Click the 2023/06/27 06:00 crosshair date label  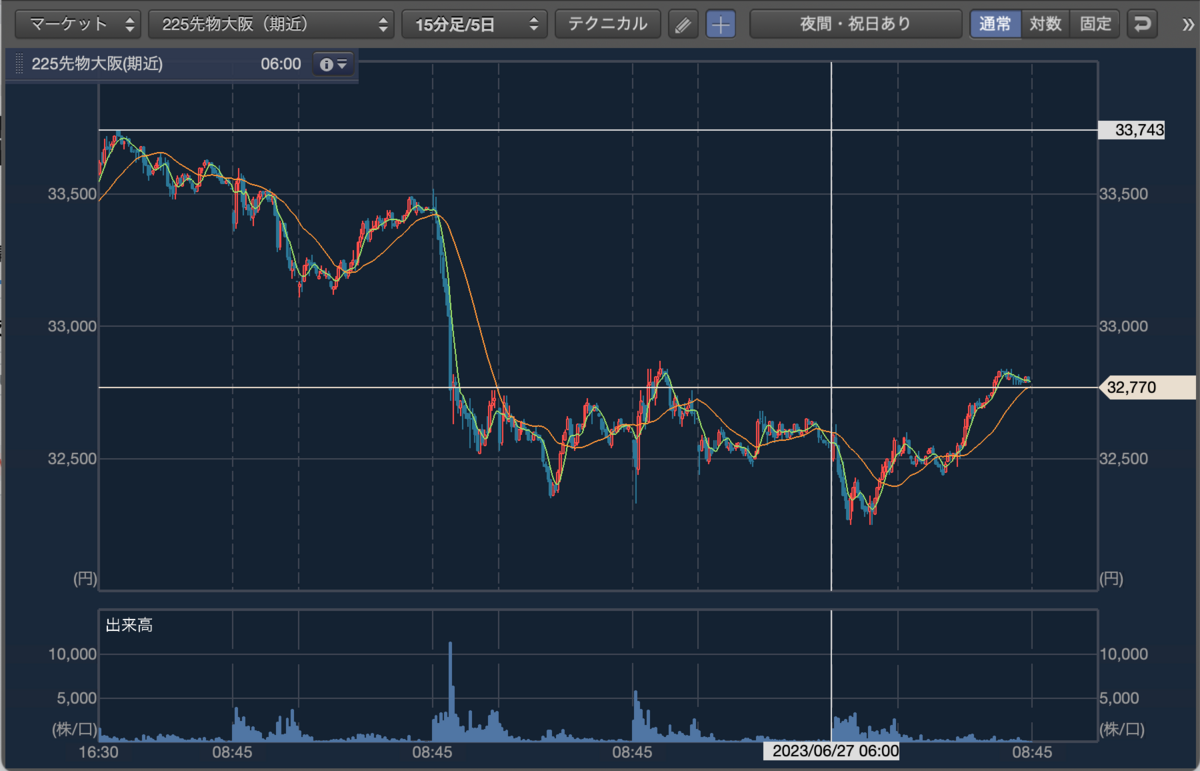point(831,750)
